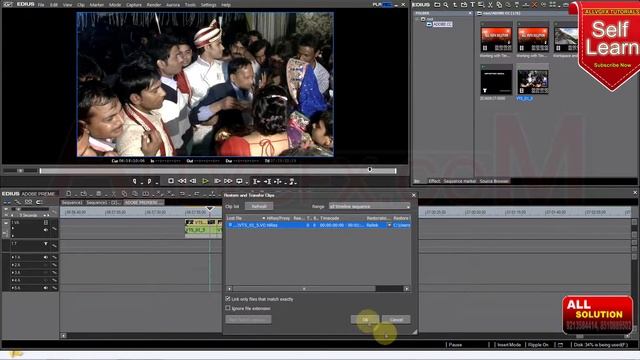Select the lost file VTS_01_5 row in dialog
This screenshot has width=640, height=360.
click(x=318, y=225)
